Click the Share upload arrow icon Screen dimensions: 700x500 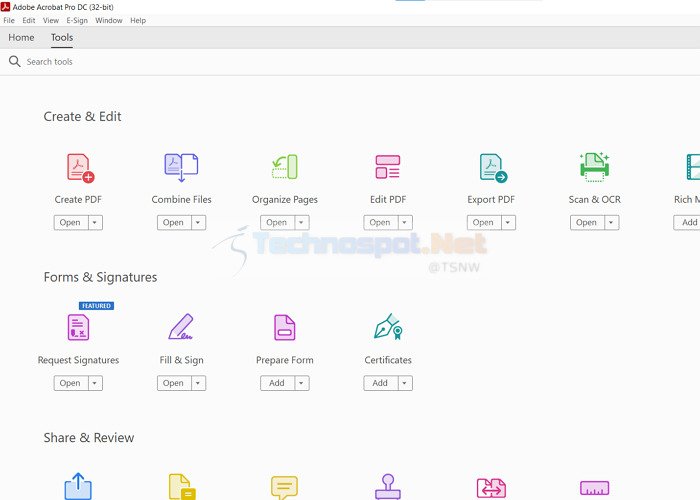[78, 486]
